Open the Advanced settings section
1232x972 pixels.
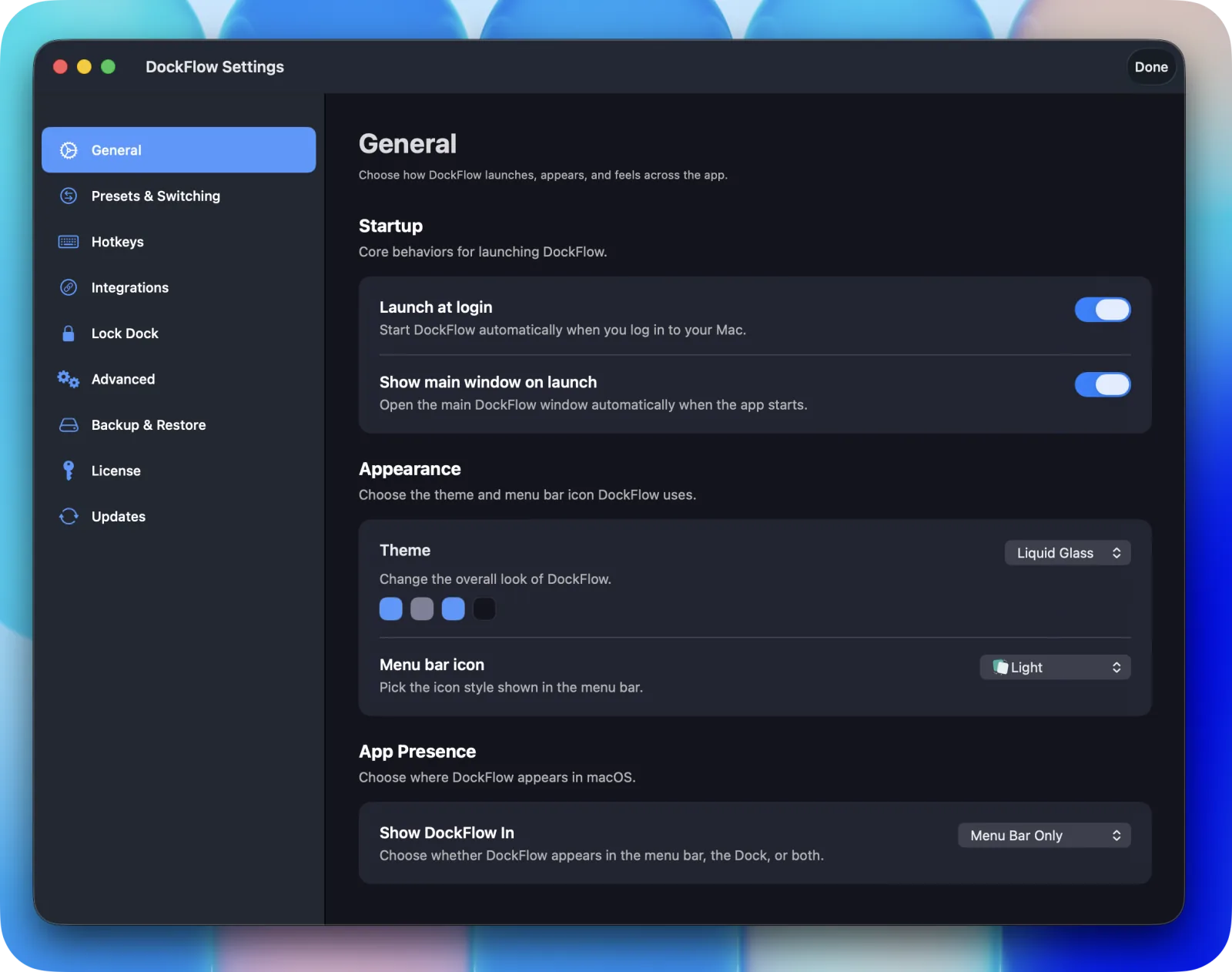(179, 379)
